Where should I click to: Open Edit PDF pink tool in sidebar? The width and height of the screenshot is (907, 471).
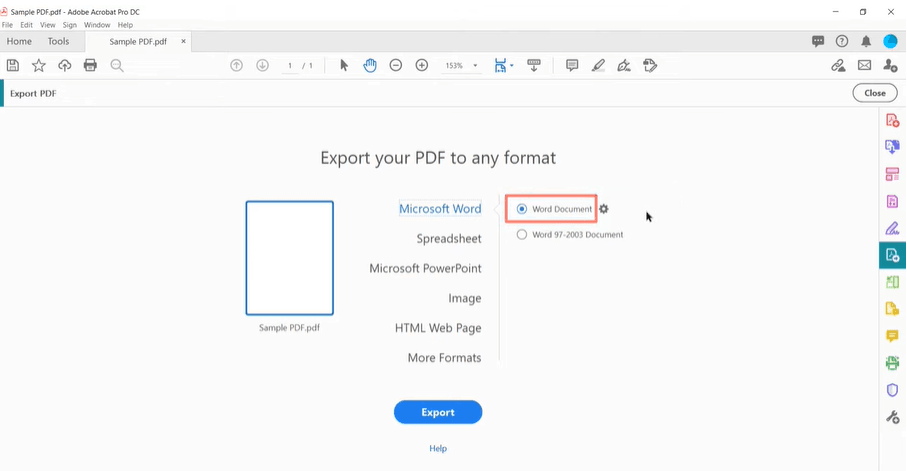tap(892, 174)
